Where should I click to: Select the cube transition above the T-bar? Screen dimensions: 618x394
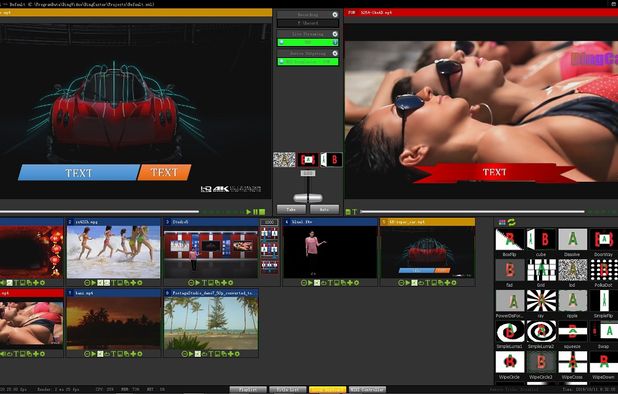(x=331, y=160)
